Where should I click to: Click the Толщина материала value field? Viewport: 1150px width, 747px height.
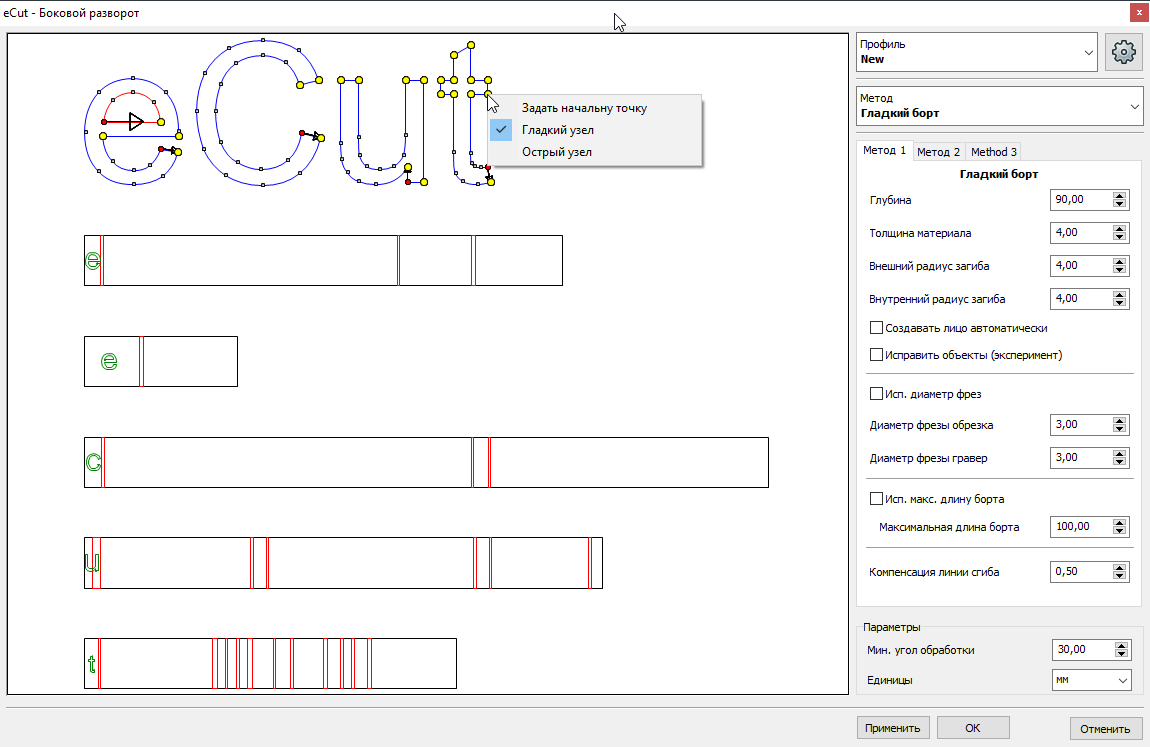(1081, 232)
